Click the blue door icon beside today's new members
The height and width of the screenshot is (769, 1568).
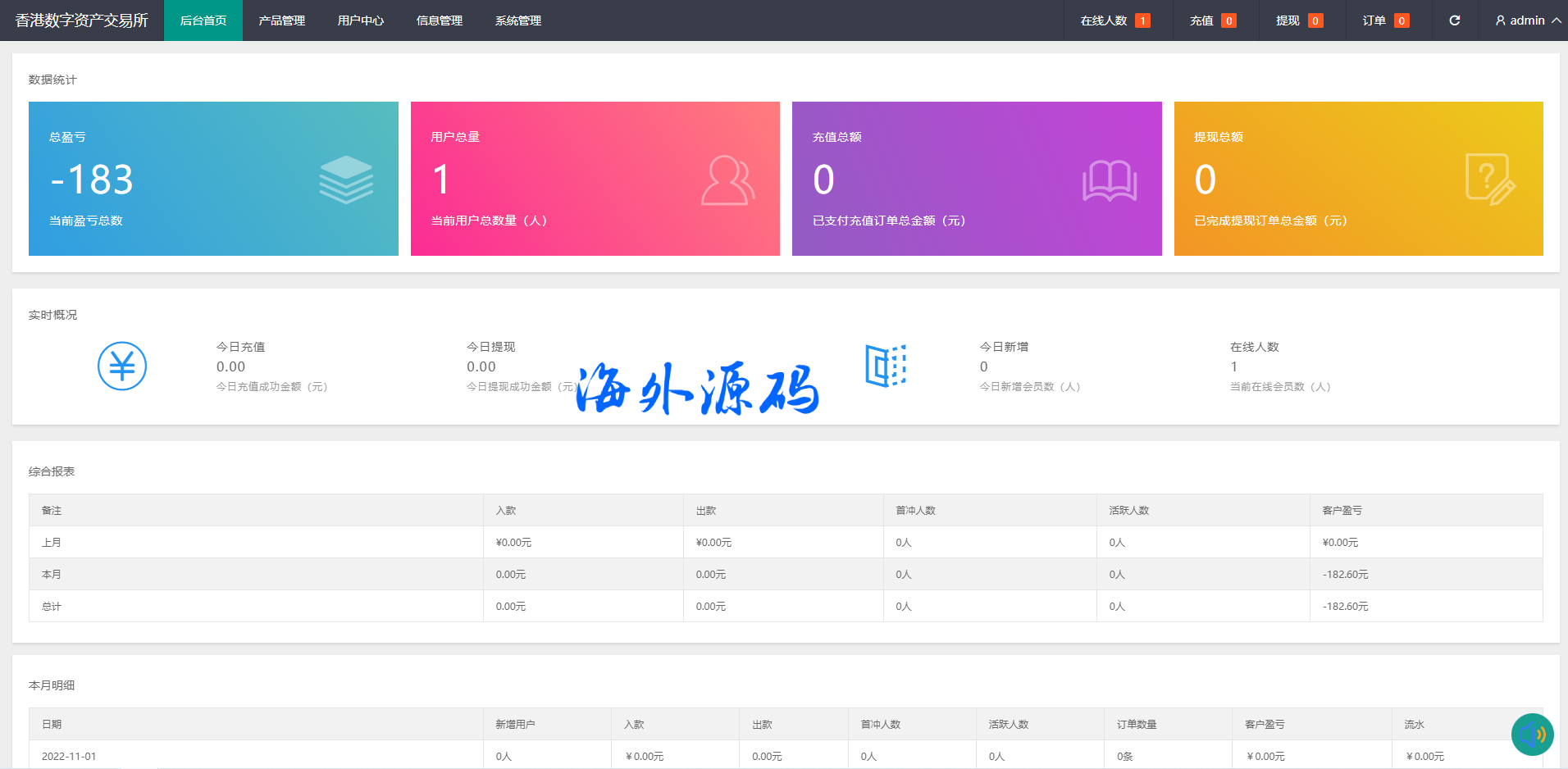pos(886,366)
